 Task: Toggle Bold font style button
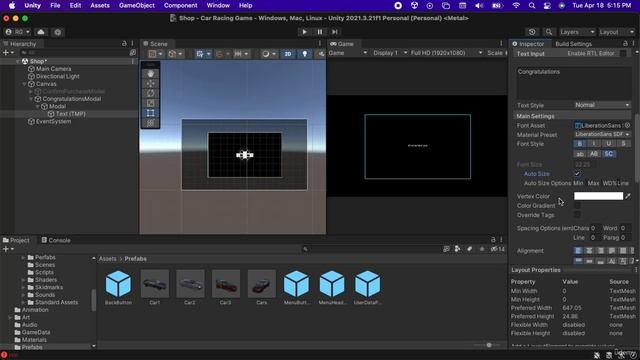(580, 144)
